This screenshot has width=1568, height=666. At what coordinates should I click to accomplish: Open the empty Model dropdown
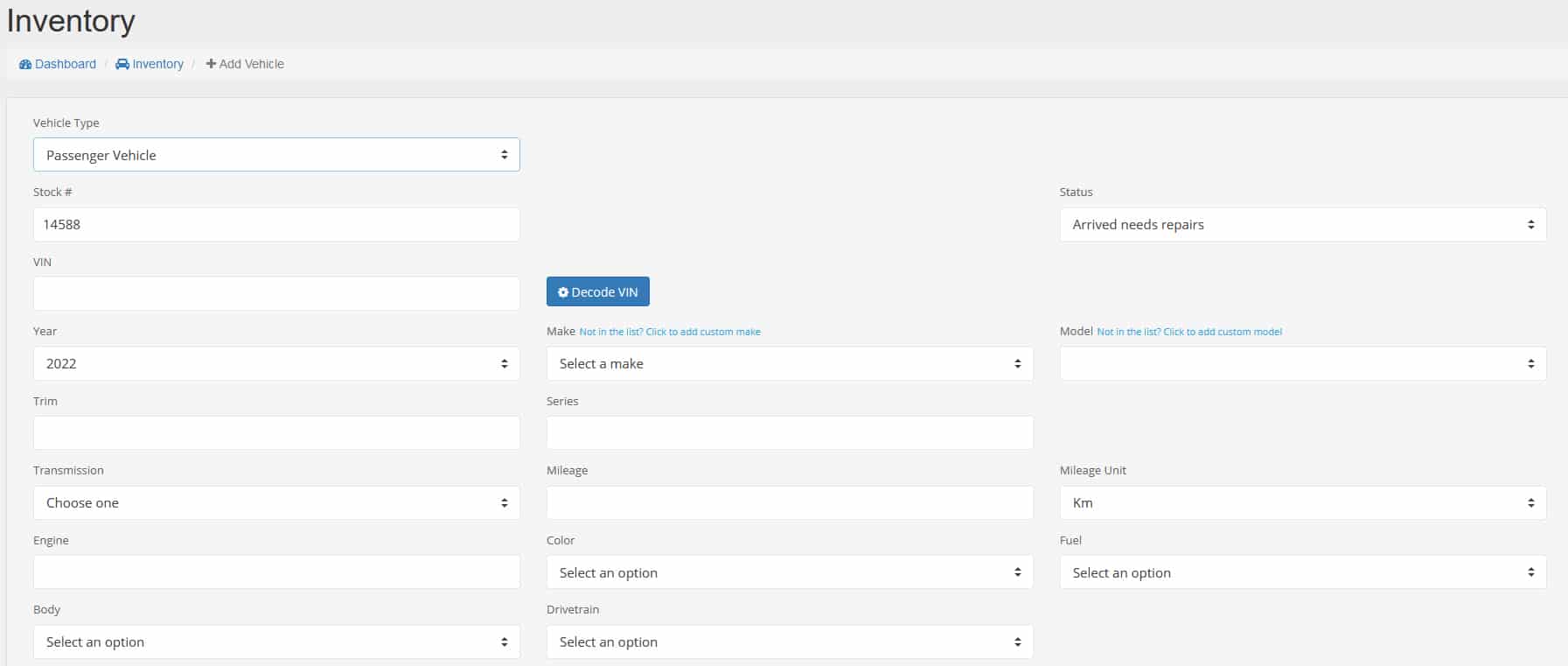[1303, 363]
